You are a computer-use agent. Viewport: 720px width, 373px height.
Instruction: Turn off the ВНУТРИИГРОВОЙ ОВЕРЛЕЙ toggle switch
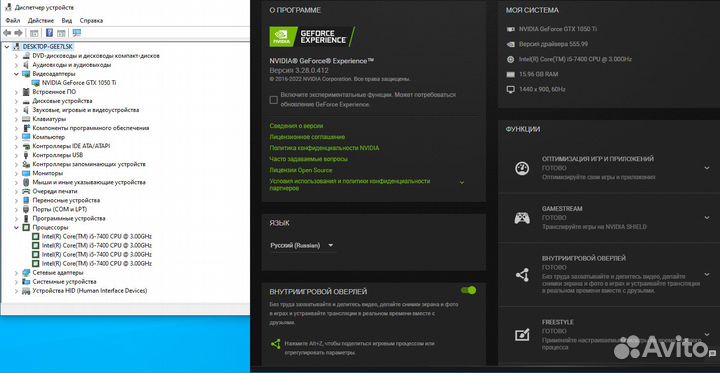pyautogui.click(x=468, y=290)
